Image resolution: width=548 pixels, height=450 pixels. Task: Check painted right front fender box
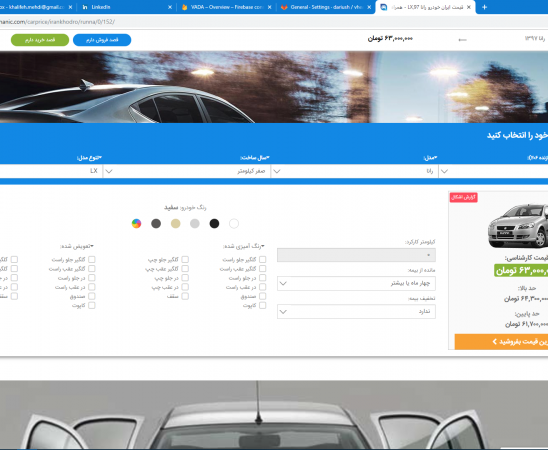262,259
